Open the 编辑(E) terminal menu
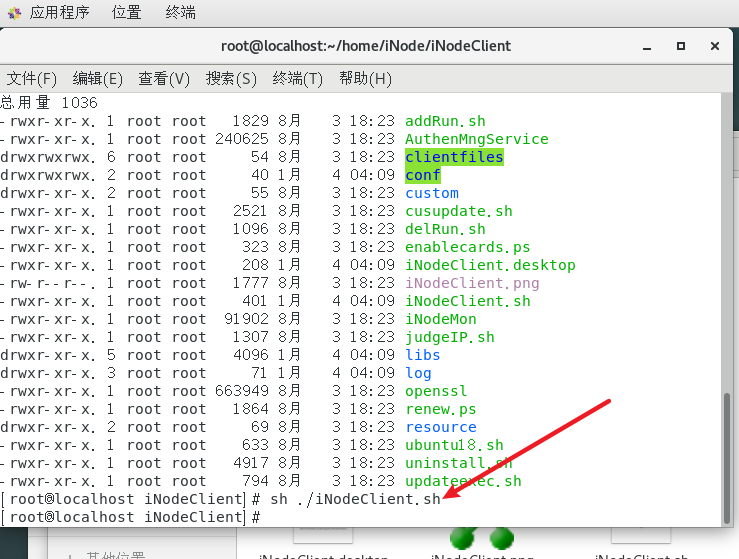Image resolution: width=739 pixels, height=559 pixels. point(98,78)
